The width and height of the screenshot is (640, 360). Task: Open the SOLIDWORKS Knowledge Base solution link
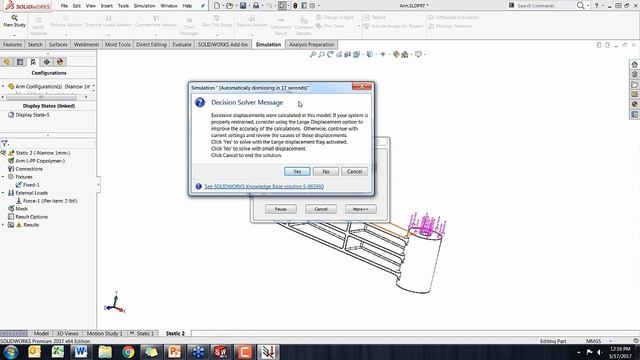[x=264, y=186]
